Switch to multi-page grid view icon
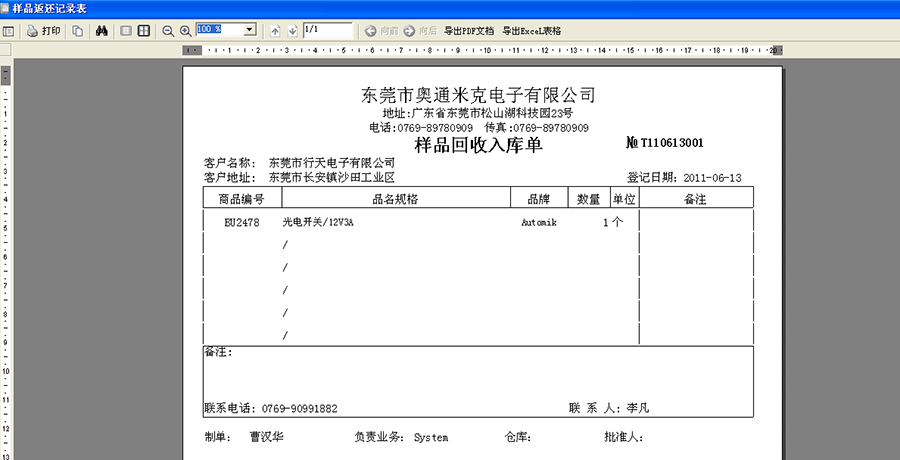900x460 pixels. (143, 31)
